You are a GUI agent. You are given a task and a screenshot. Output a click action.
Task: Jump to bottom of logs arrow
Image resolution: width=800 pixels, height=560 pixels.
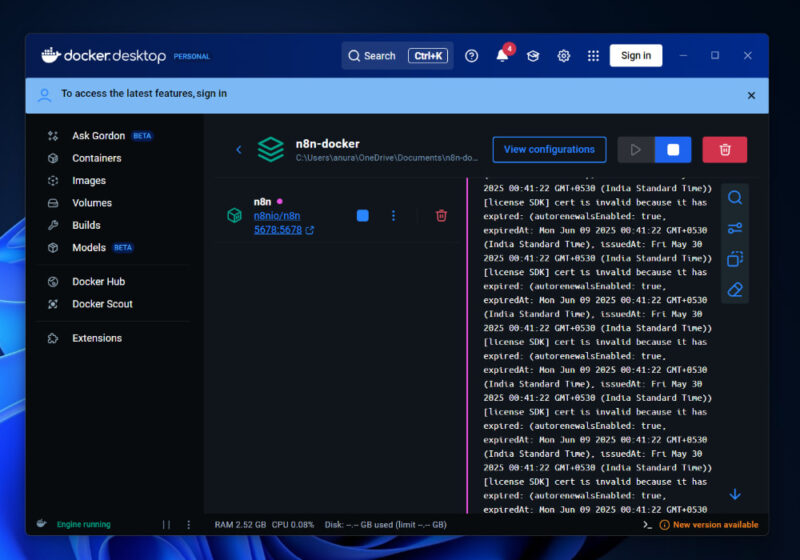click(x=735, y=494)
